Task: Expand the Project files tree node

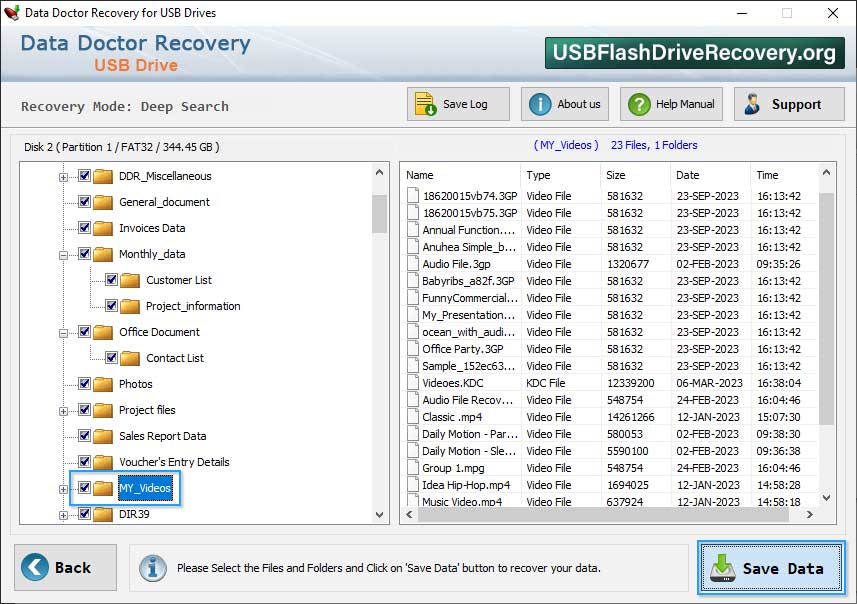Action: pos(63,411)
